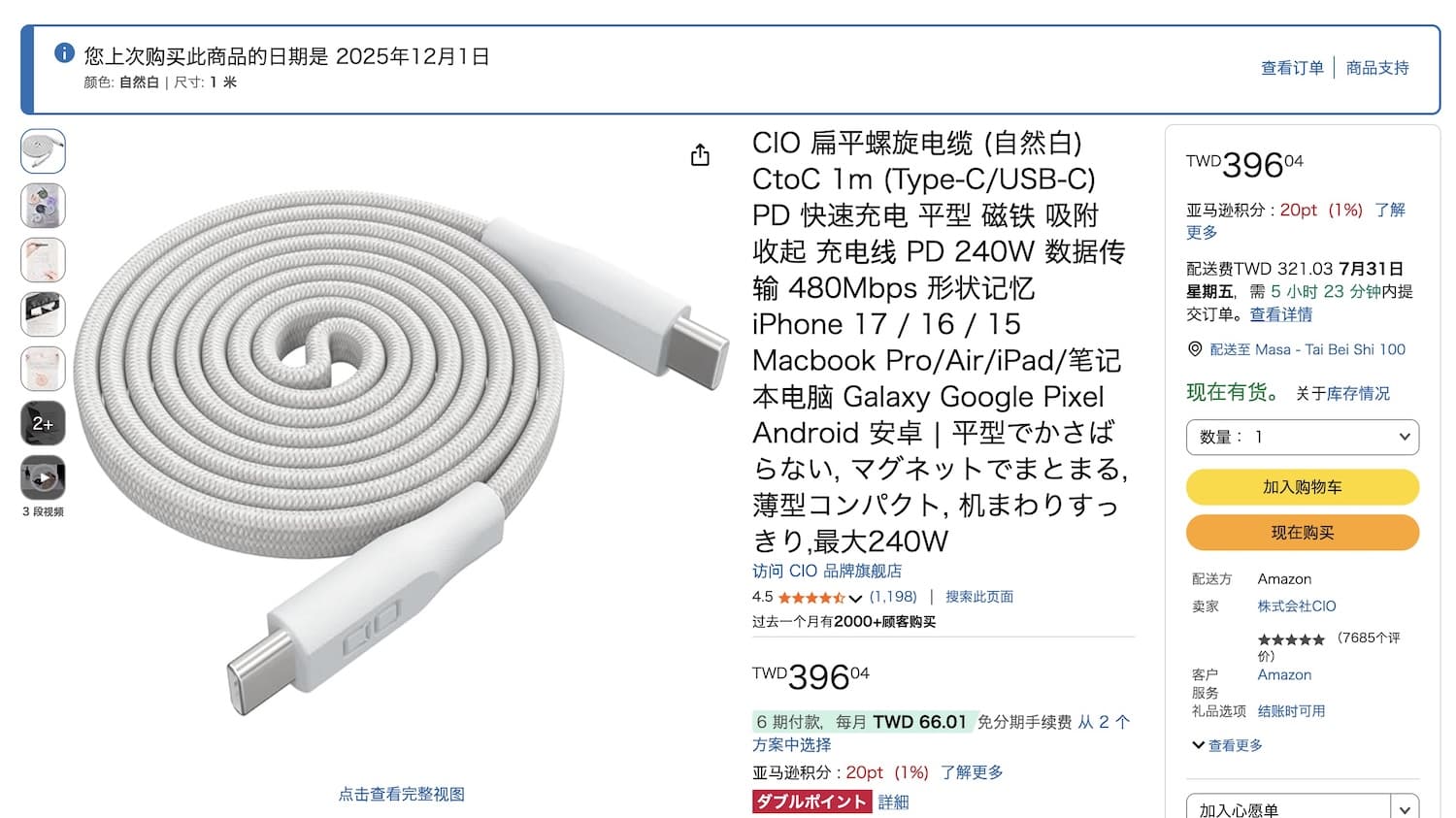Open 商品支持 link
1456x818 pixels.
[1377, 68]
